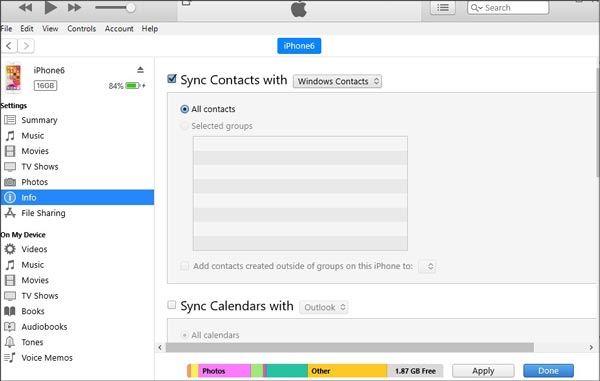Click the horizontal scrollbar thumb
Screen dimensions: 600x381
[x=350, y=347]
